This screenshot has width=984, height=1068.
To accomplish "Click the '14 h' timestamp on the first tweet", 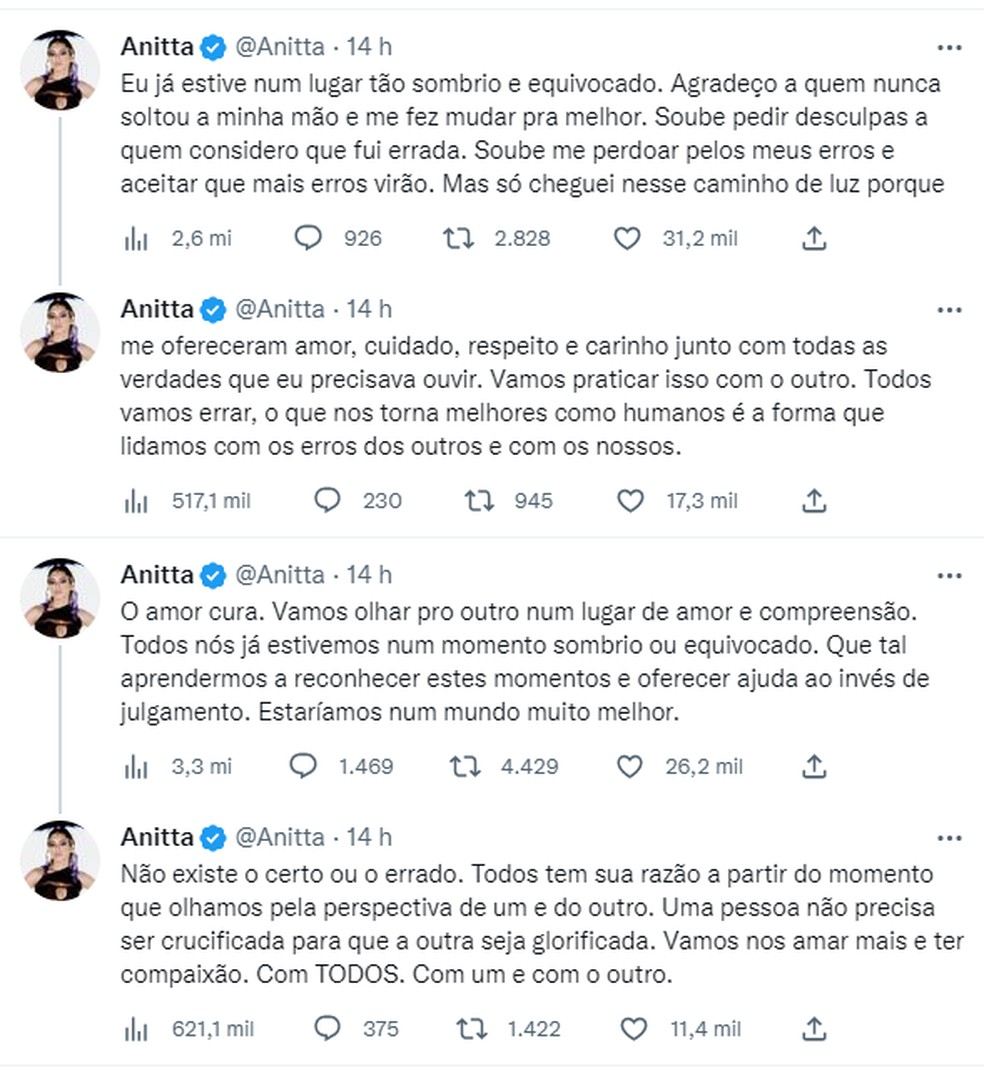I will (370, 45).
